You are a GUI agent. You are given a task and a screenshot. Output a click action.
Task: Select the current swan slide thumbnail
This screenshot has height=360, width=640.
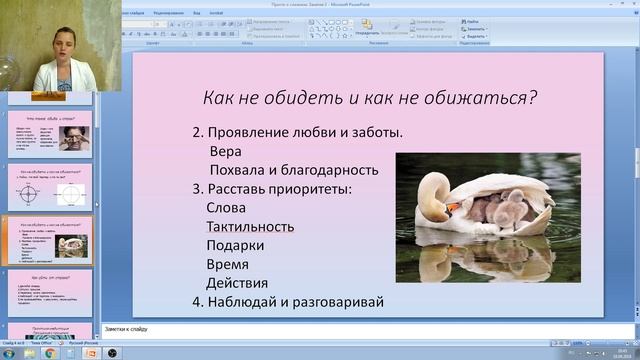50,240
